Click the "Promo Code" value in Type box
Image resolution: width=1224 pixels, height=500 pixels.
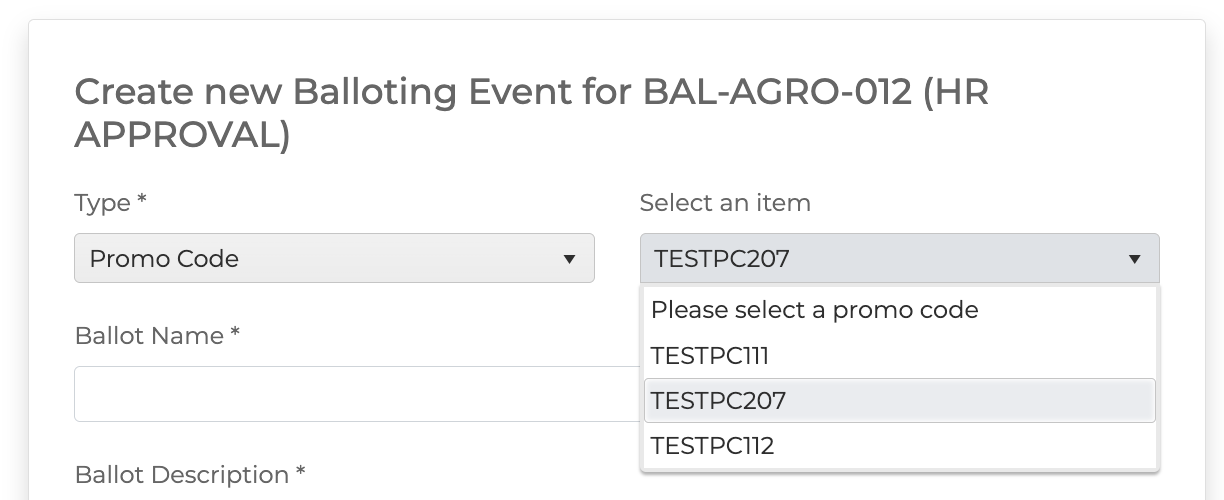click(164, 259)
